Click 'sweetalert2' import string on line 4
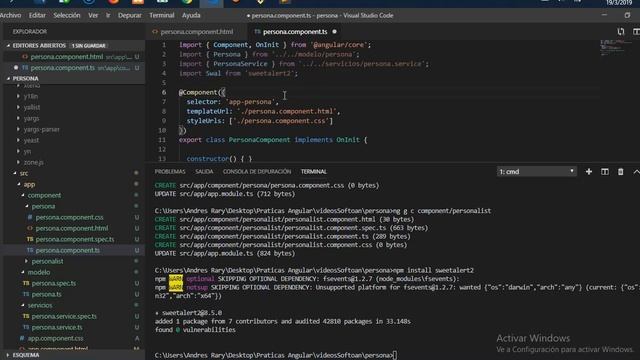This screenshot has height=360, width=640. coord(271,73)
